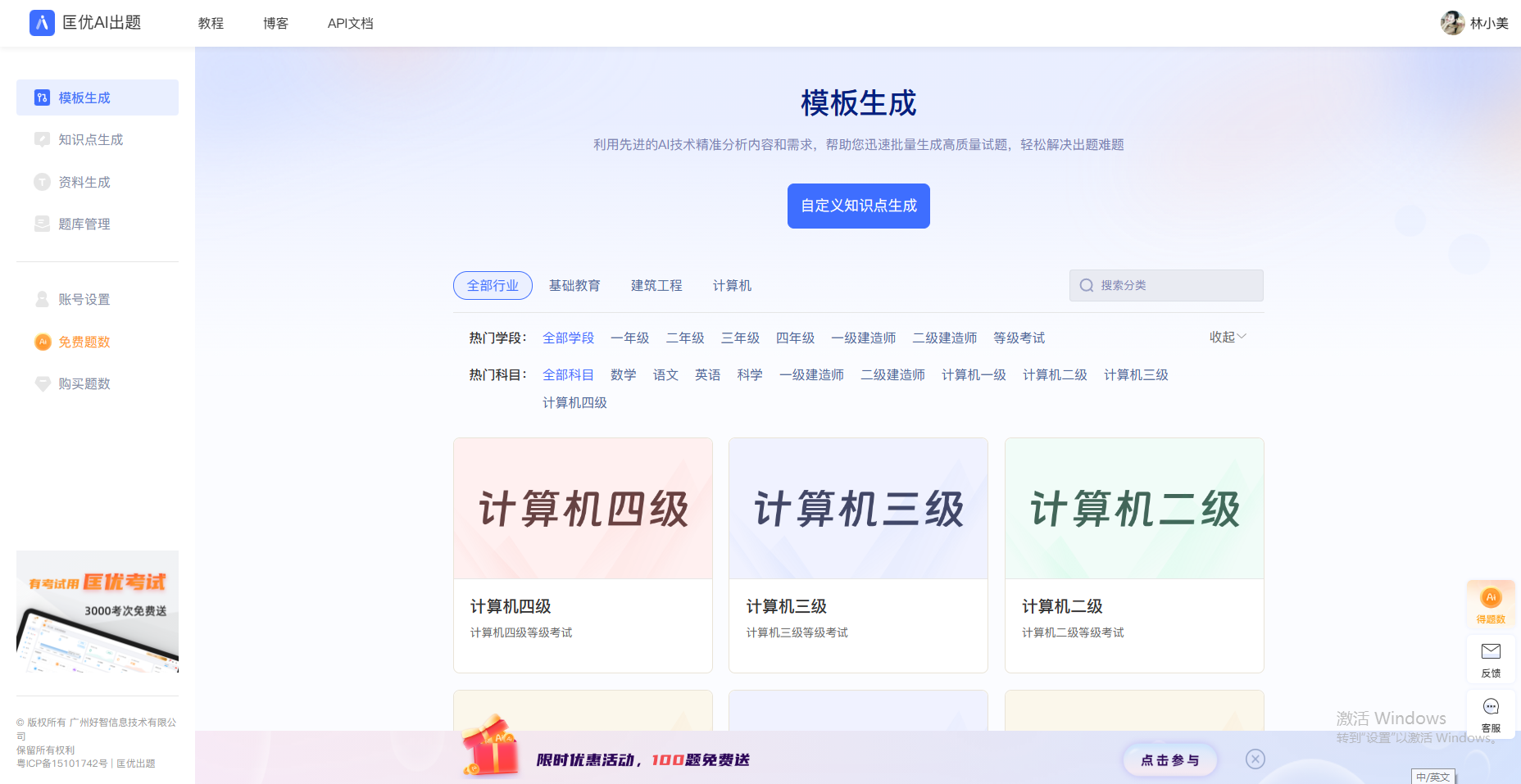Click the 匡优出题 footer link
The height and width of the screenshot is (784, 1521).
(136, 764)
